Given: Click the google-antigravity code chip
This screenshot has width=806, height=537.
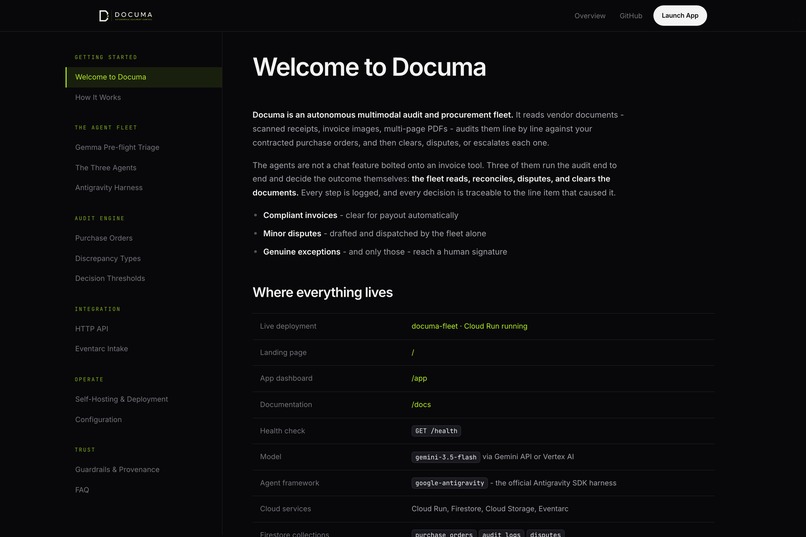Looking at the screenshot, I should 449,483.
